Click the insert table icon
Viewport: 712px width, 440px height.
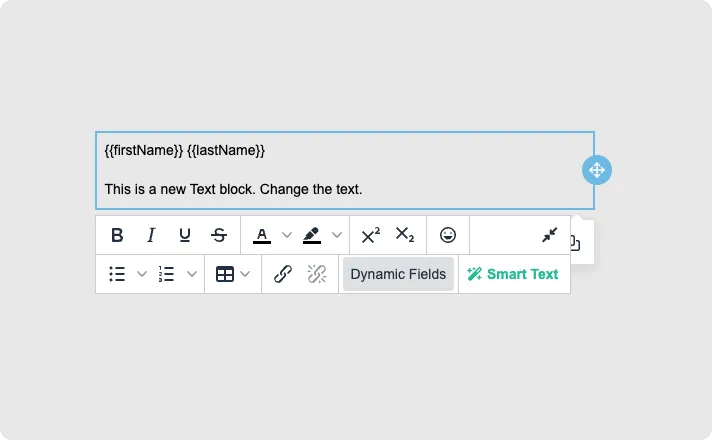tap(225, 274)
